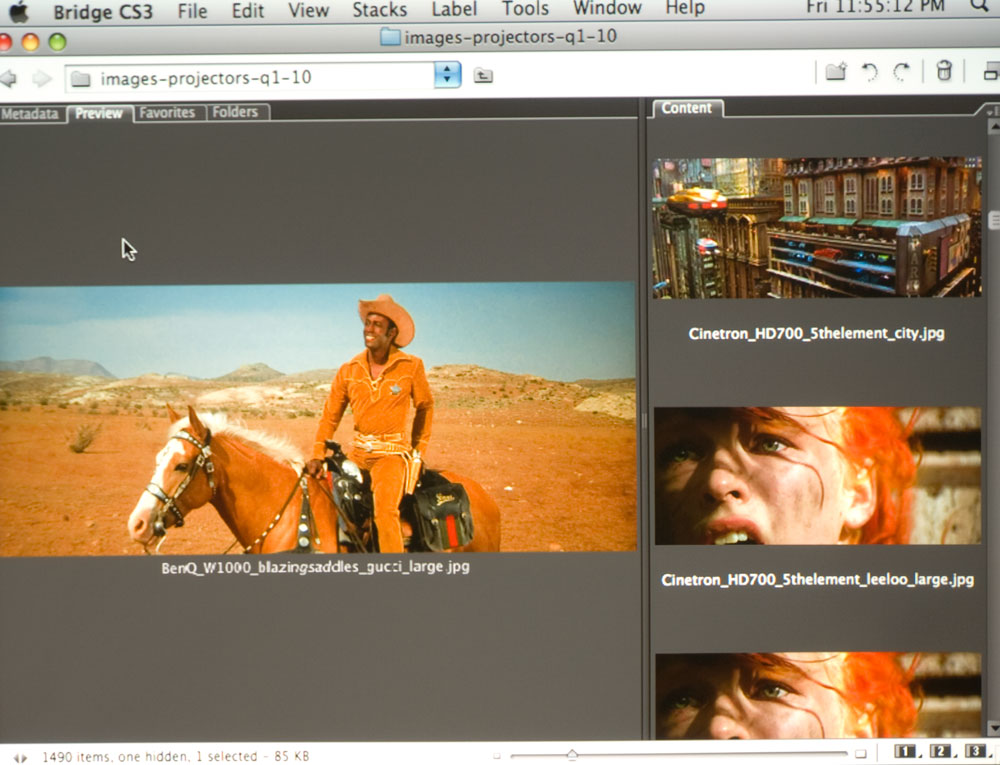Open the View menu

pos(308,10)
